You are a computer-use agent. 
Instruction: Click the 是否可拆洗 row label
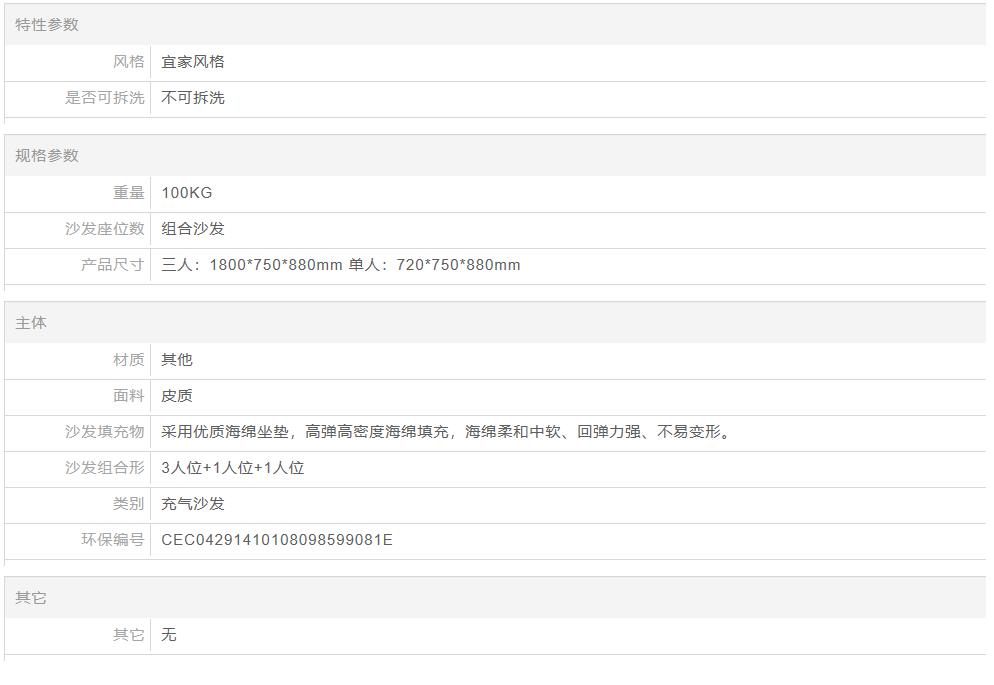105,98
